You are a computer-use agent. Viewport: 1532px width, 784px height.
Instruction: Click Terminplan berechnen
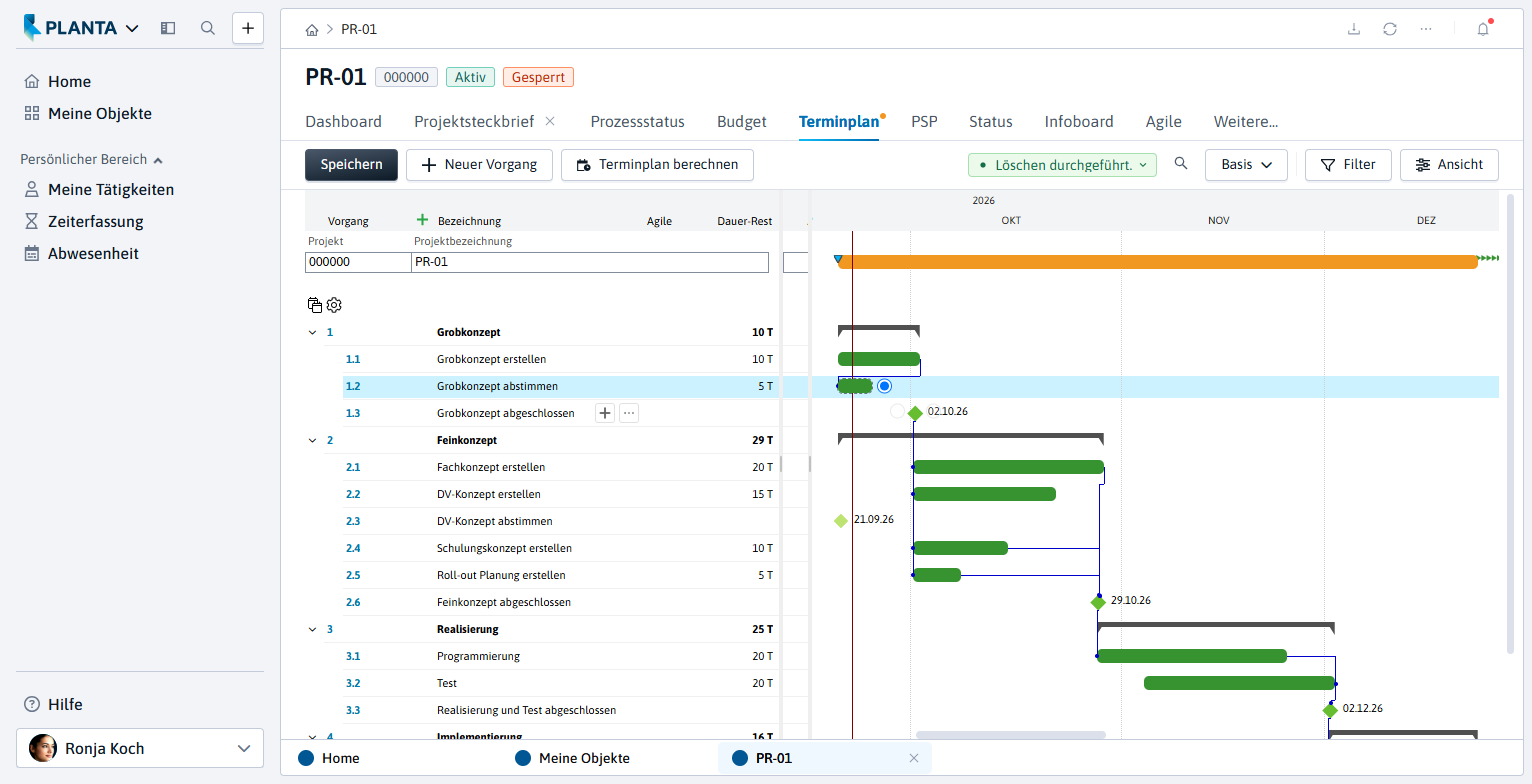pyautogui.click(x=657, y=164)
